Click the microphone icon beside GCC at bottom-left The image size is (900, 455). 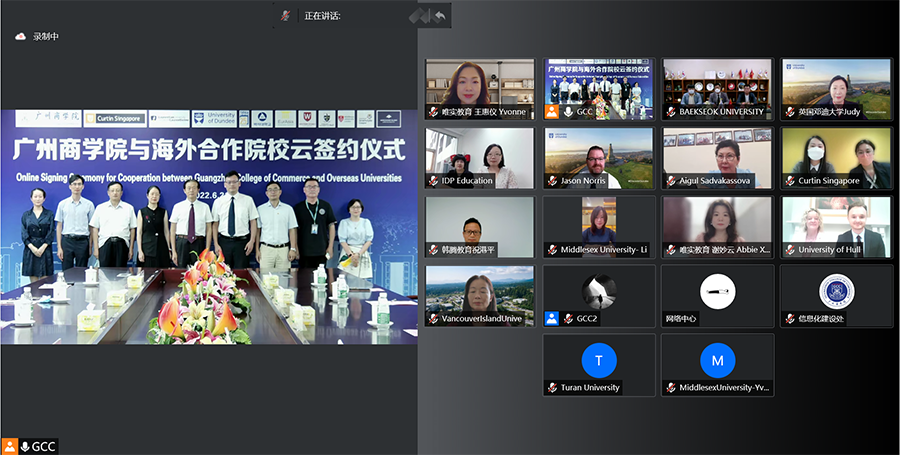pos(25,446)
